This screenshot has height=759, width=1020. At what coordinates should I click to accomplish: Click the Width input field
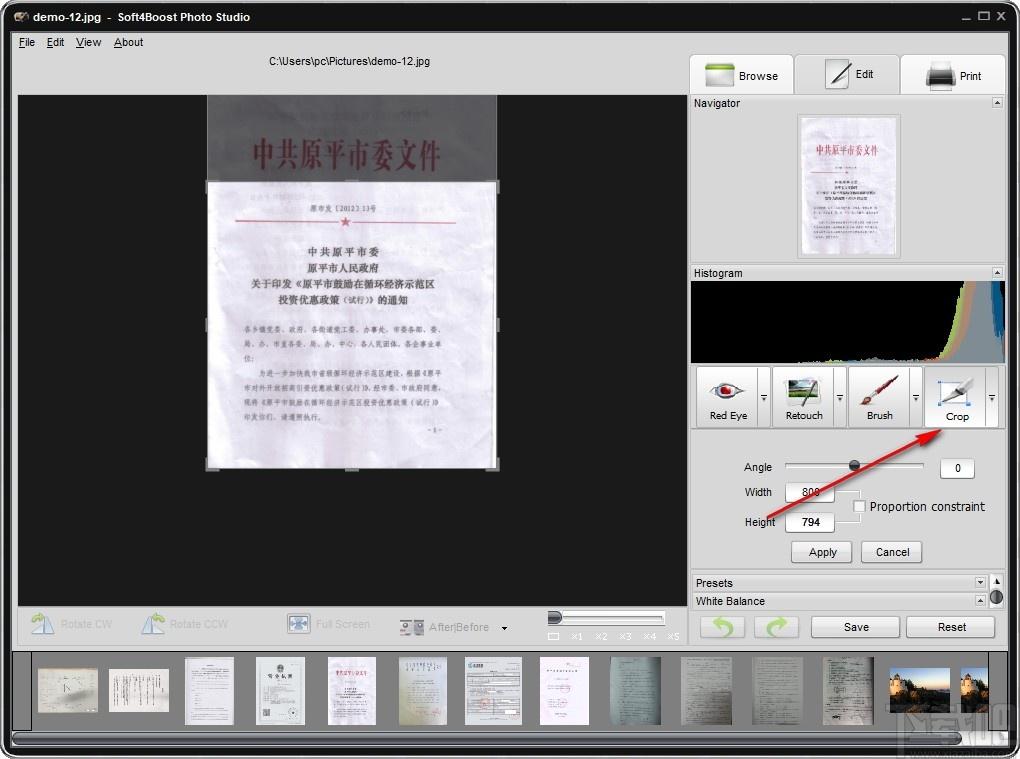tap(810, 492)
